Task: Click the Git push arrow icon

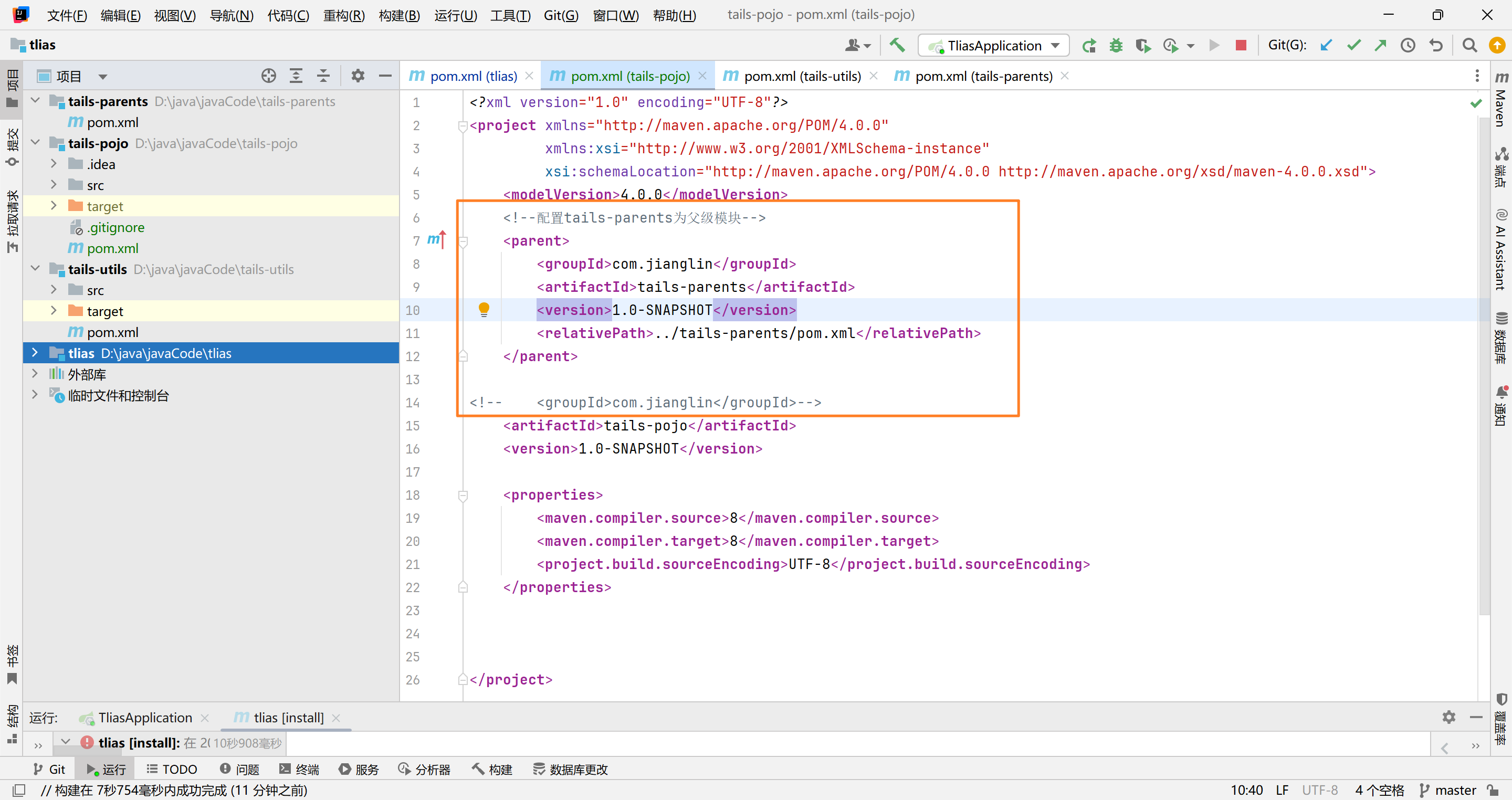Action: click(x=1380, y=45)
